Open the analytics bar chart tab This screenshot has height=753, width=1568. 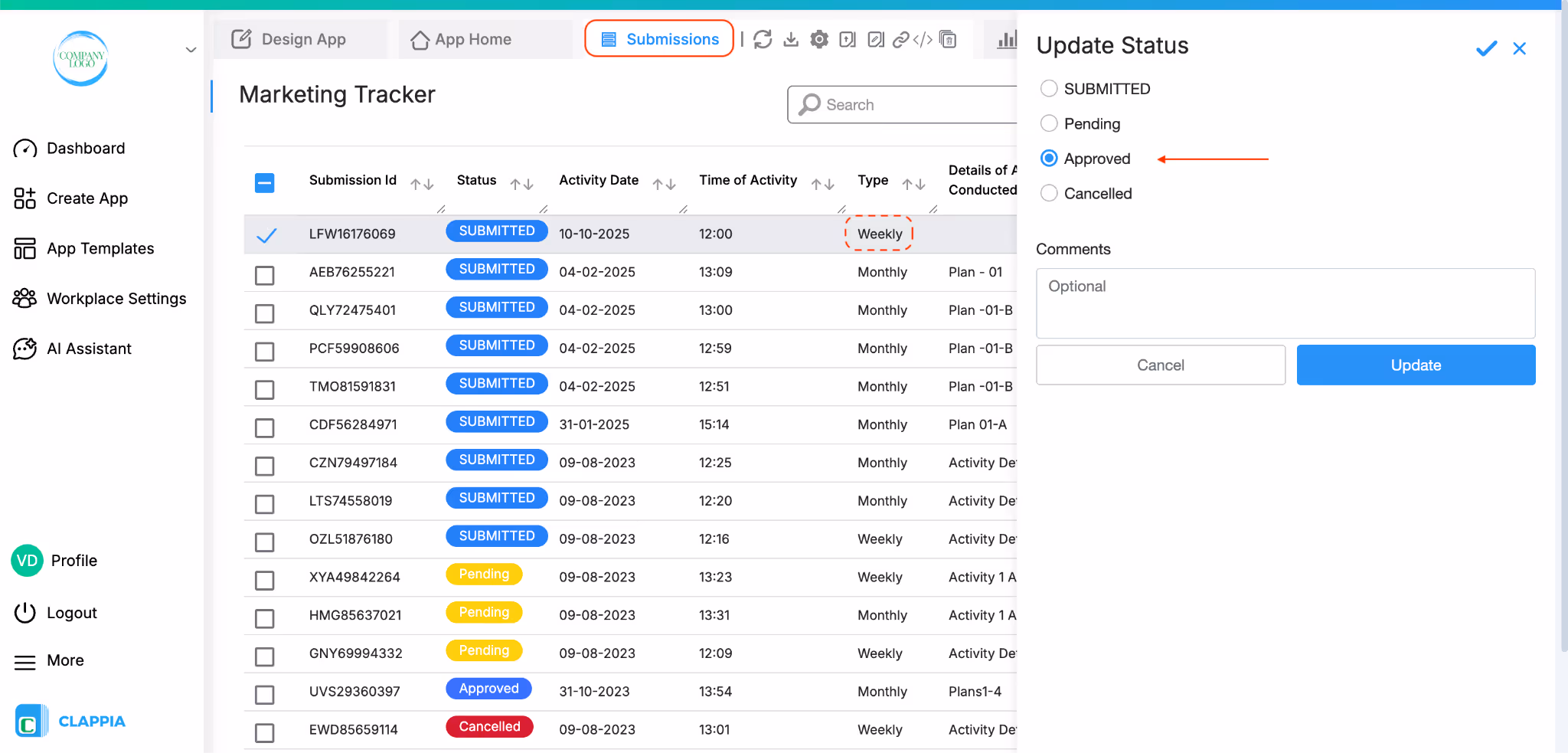[x=1007, y=39]
